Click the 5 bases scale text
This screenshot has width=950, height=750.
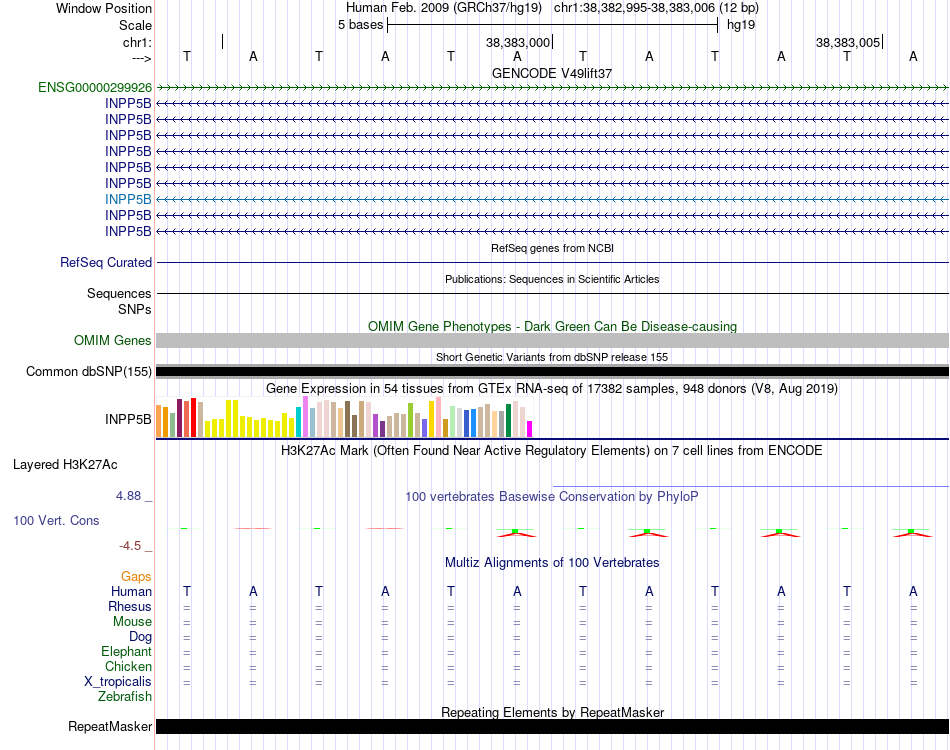(x=360, y=25)
